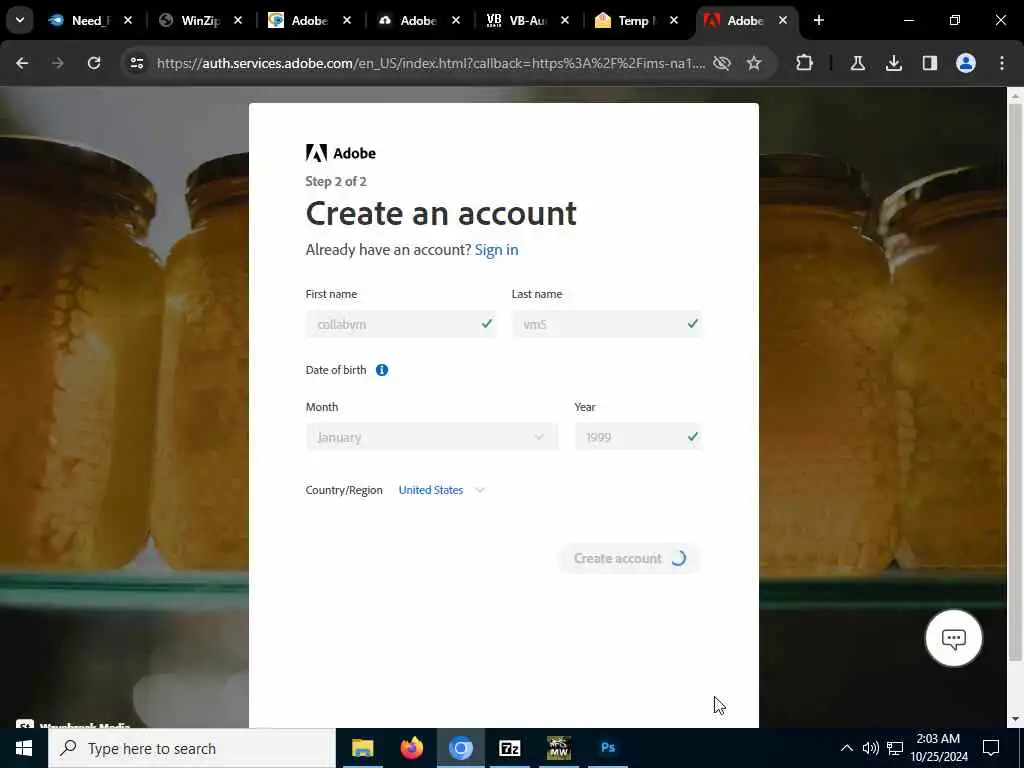
Task: Open network status icon
Action: point(895,748)
